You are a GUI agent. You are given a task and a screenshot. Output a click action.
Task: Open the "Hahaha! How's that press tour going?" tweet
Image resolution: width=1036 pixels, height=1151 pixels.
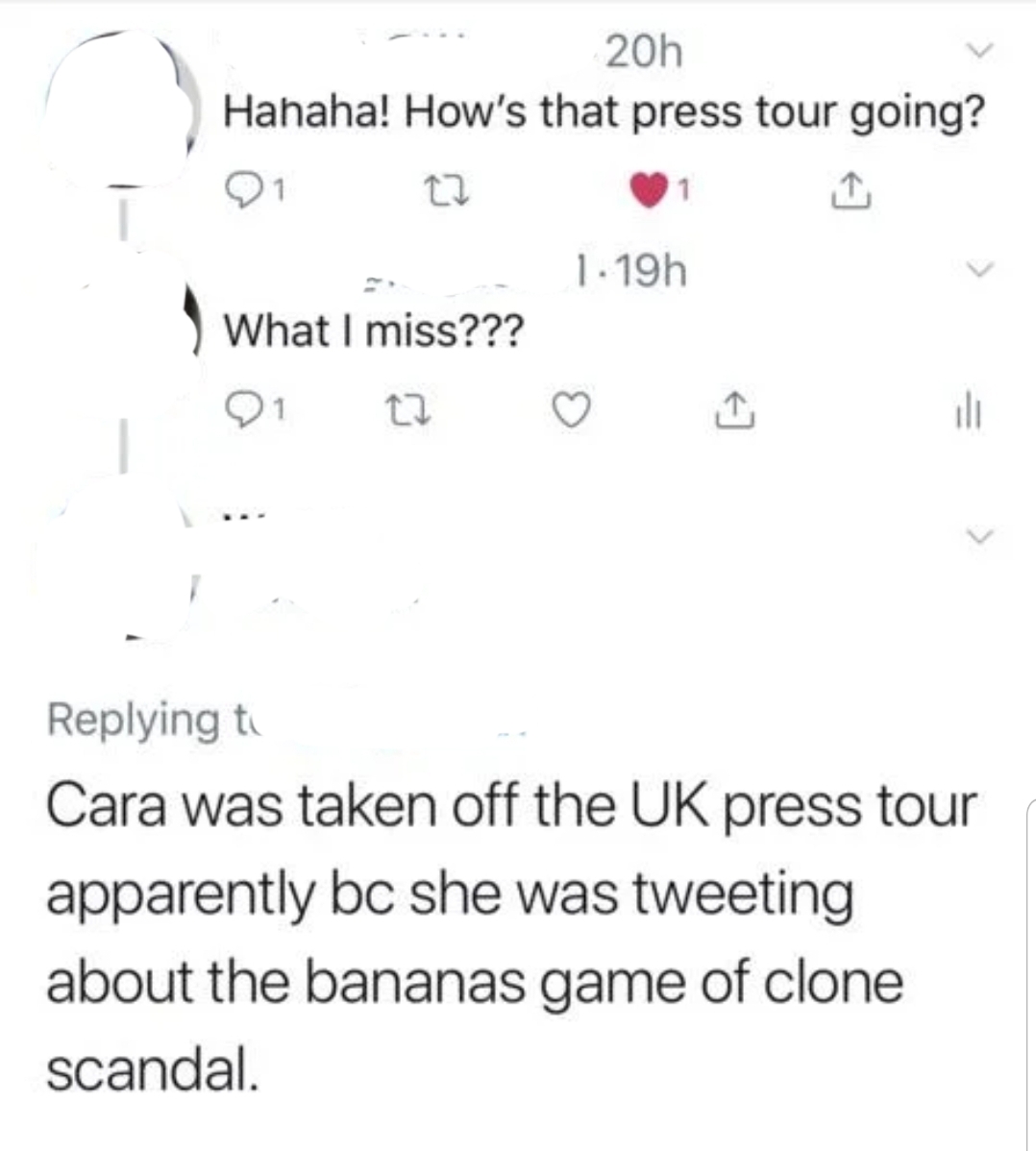pyautogui.click(x=604, y=111)
